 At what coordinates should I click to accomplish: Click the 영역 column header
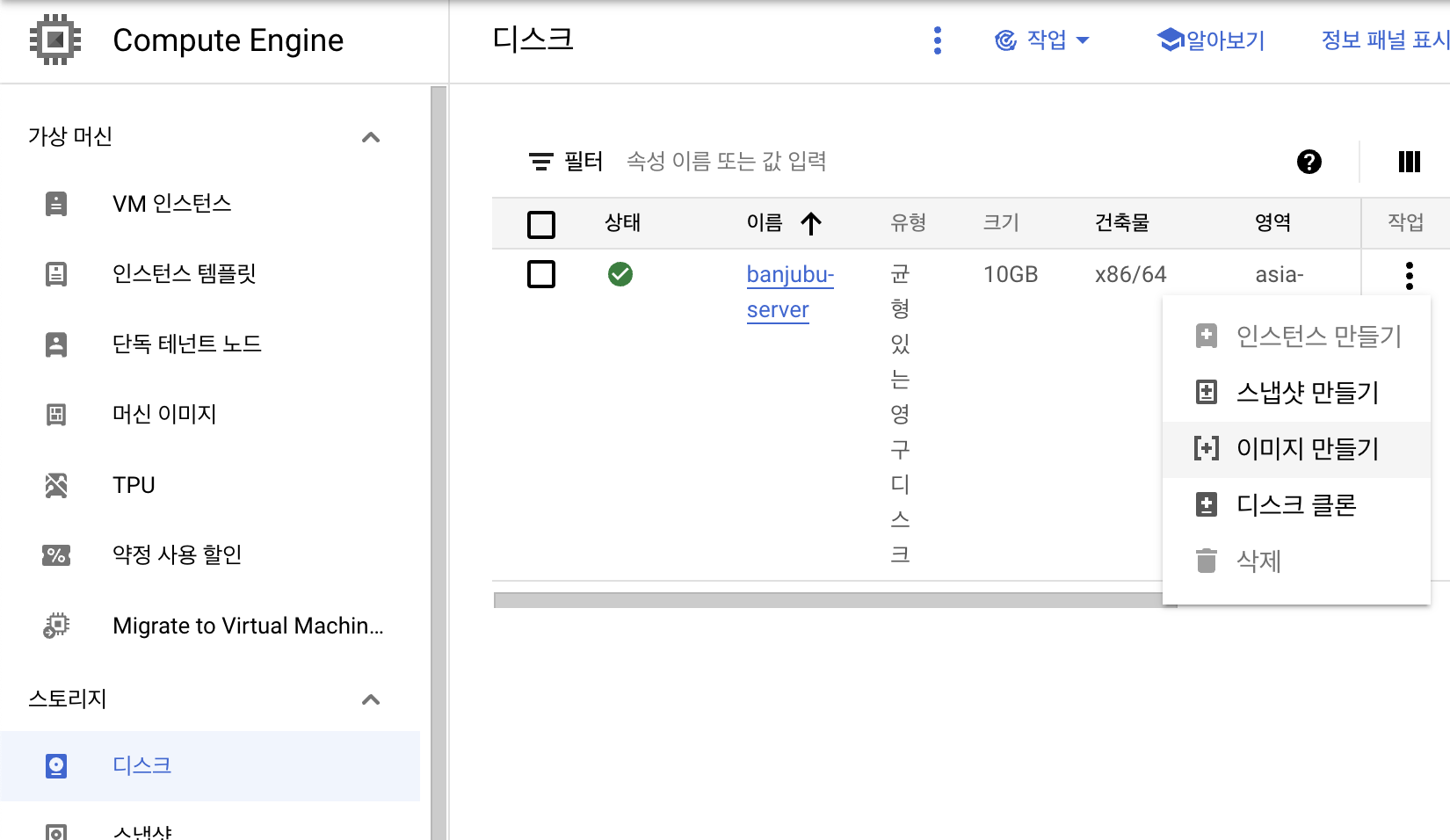[1273, 223]
